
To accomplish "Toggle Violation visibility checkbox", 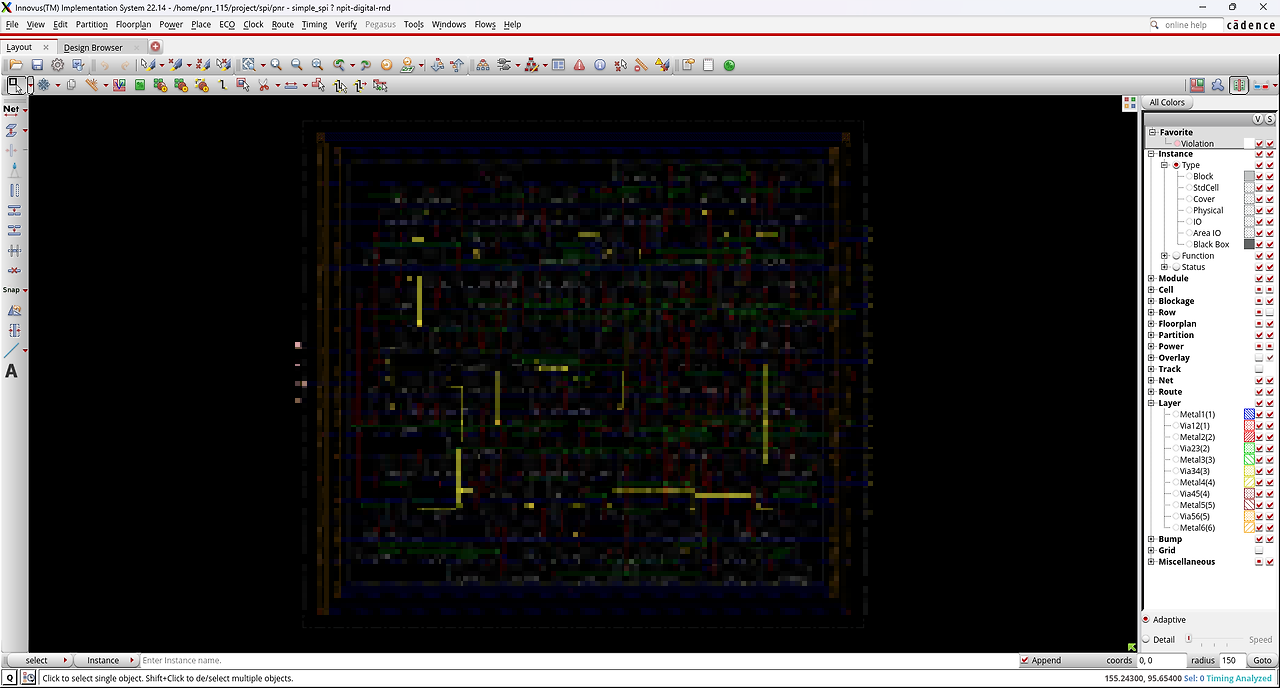I will [1259, 144].
